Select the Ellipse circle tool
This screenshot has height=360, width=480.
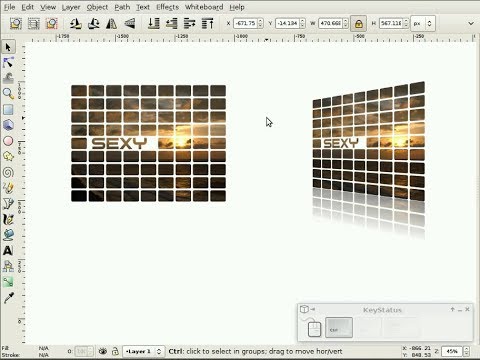[x=8, y=141]
